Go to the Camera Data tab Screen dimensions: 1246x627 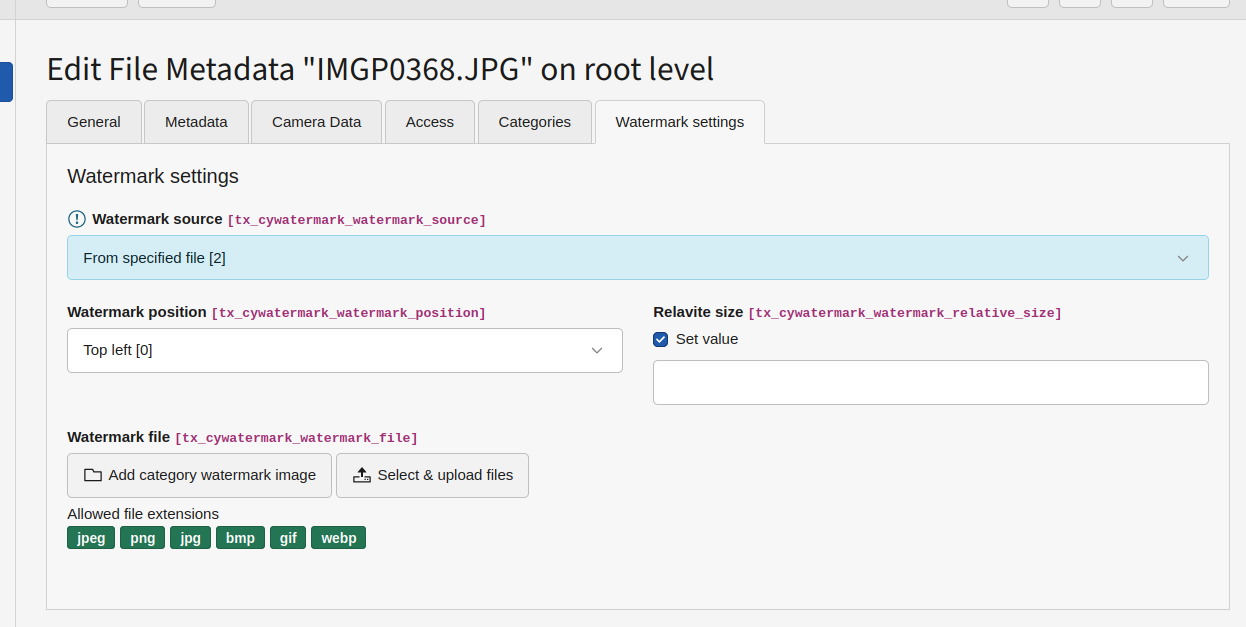coord(316,122)
